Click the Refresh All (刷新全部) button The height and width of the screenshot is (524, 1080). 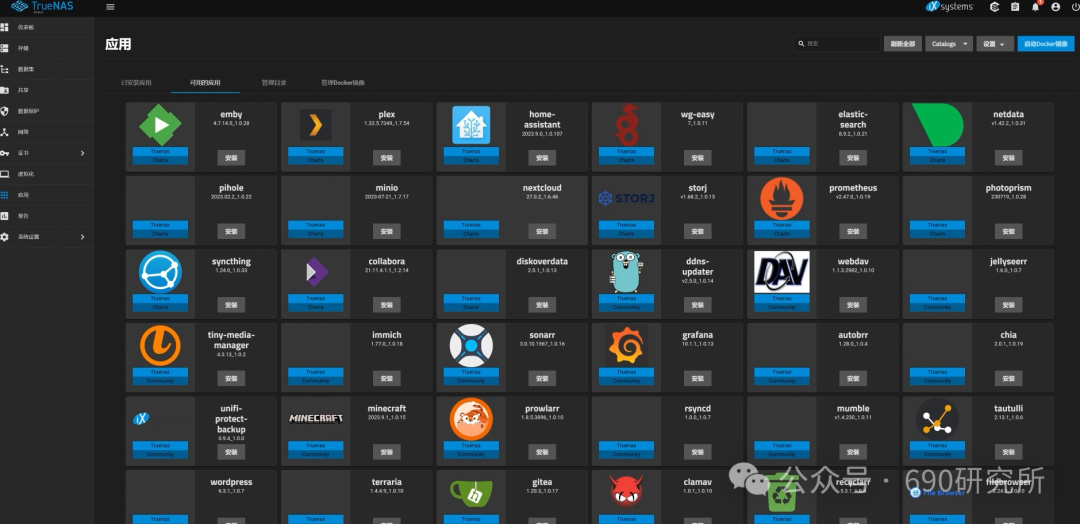tap(902, 43)
